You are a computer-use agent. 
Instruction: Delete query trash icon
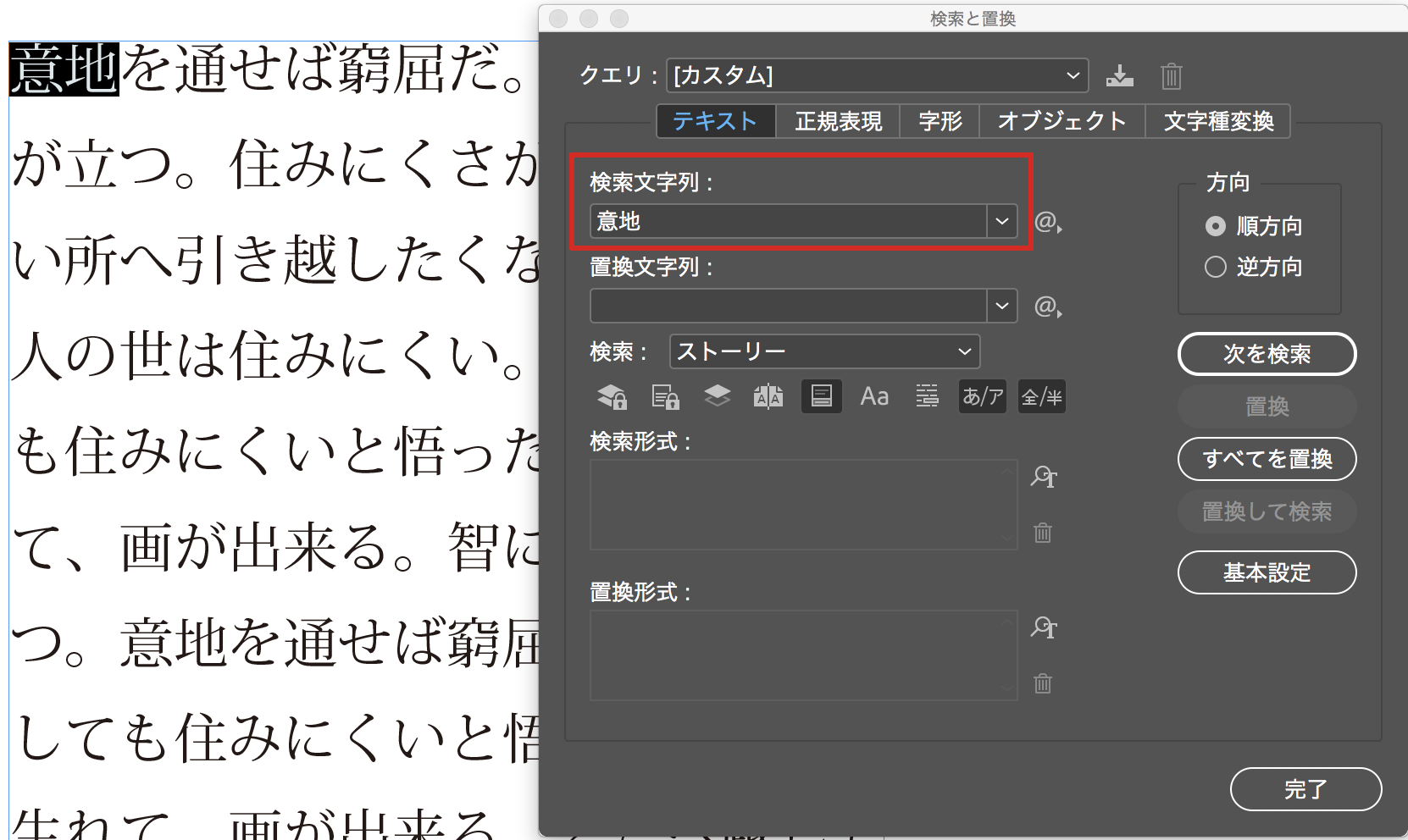click(1172, 76)
